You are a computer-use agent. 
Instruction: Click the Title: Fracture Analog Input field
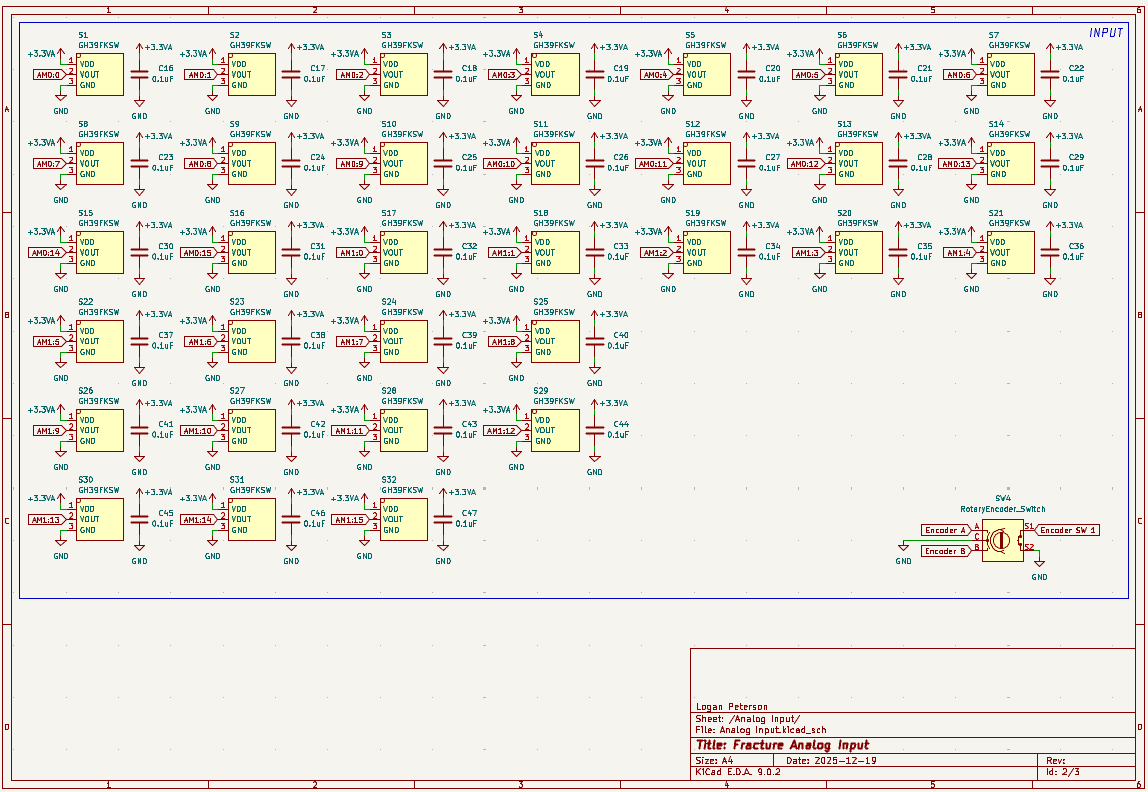tap(782, 745)
